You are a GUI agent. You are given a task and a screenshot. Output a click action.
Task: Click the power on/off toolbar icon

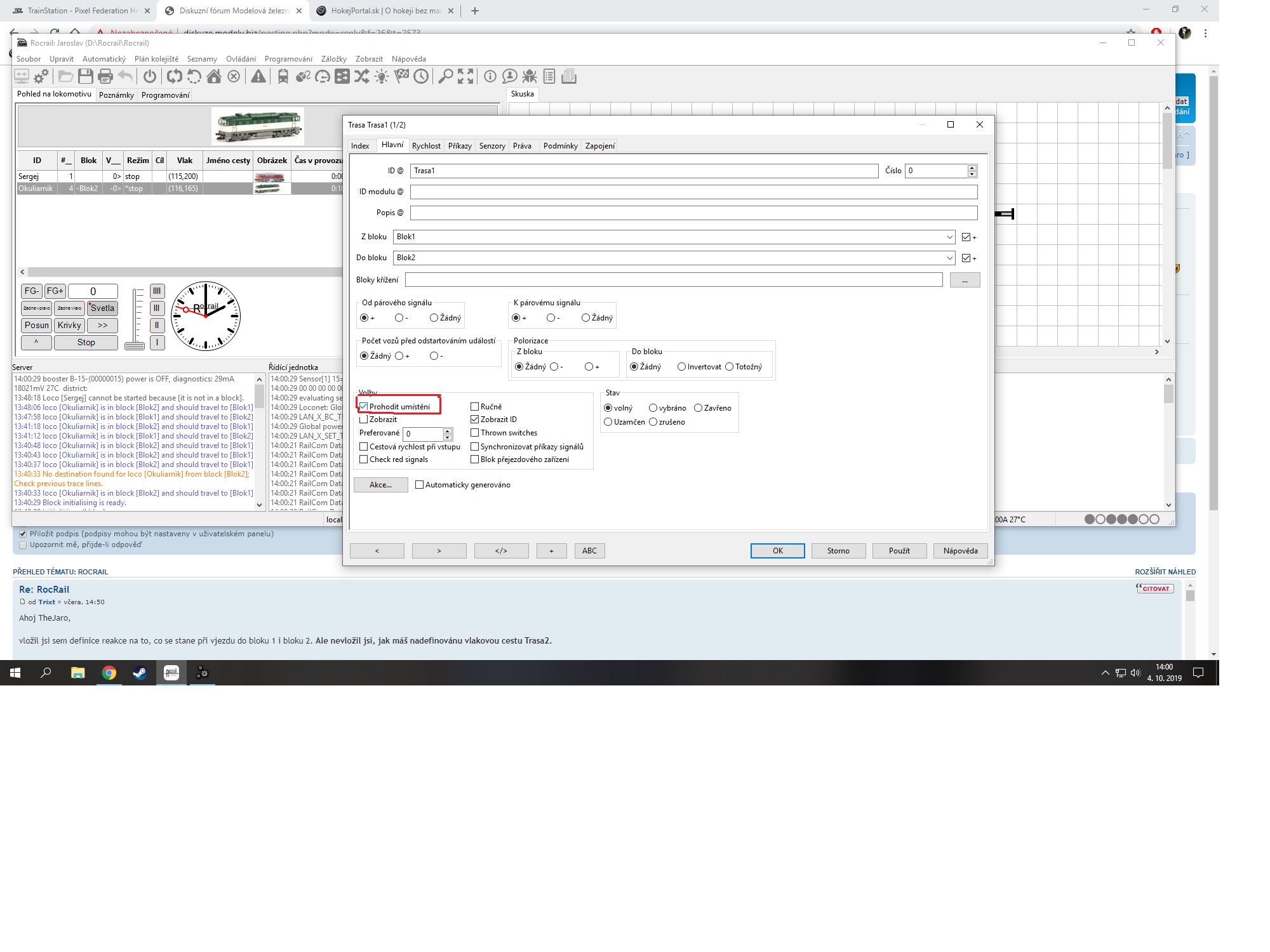click(150, 77)
